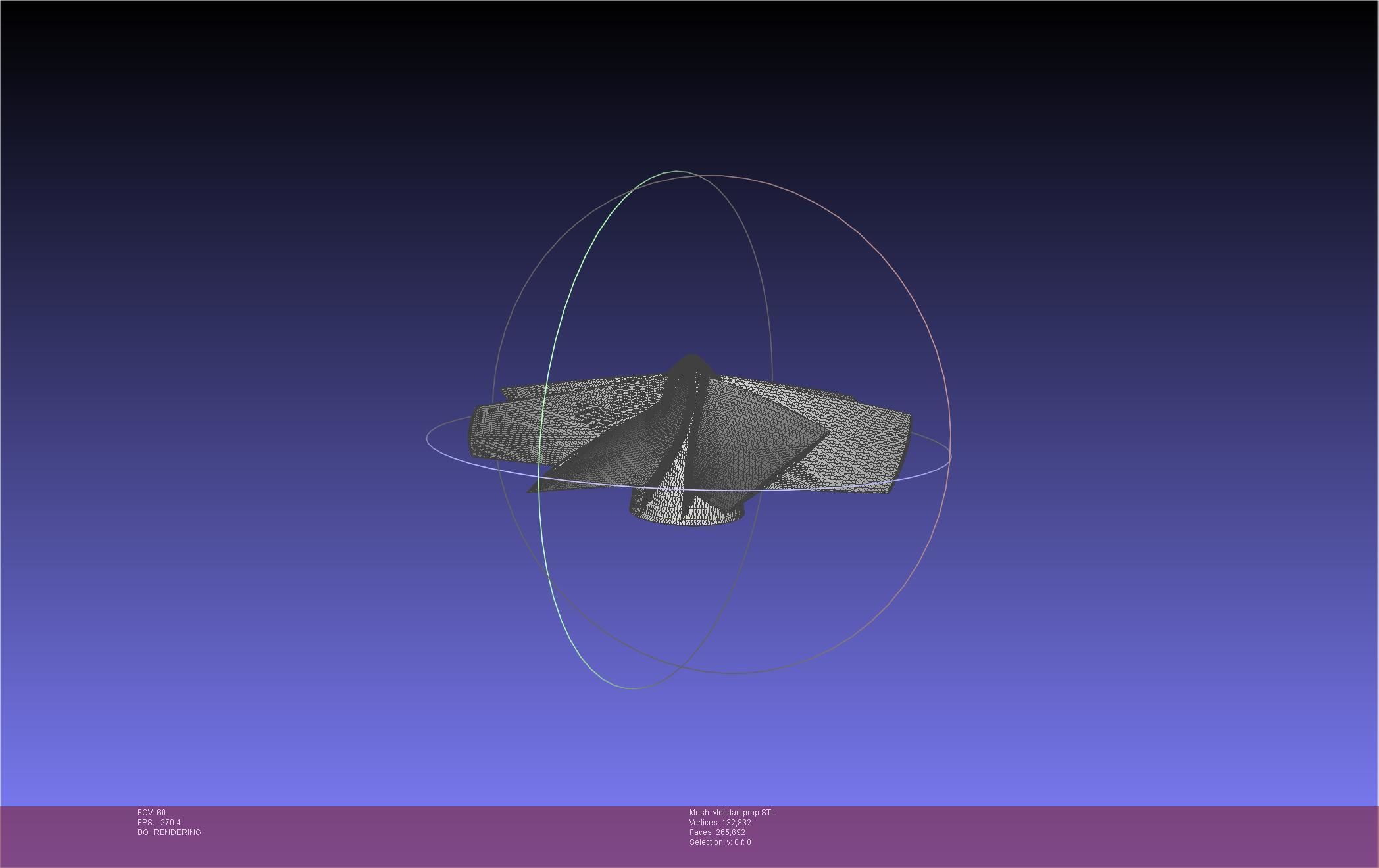This screenshot has width=1379, height=868.
Task: Click the Faces: 265,692 info text
Action: pyautogui.click(x=717, y=832)
